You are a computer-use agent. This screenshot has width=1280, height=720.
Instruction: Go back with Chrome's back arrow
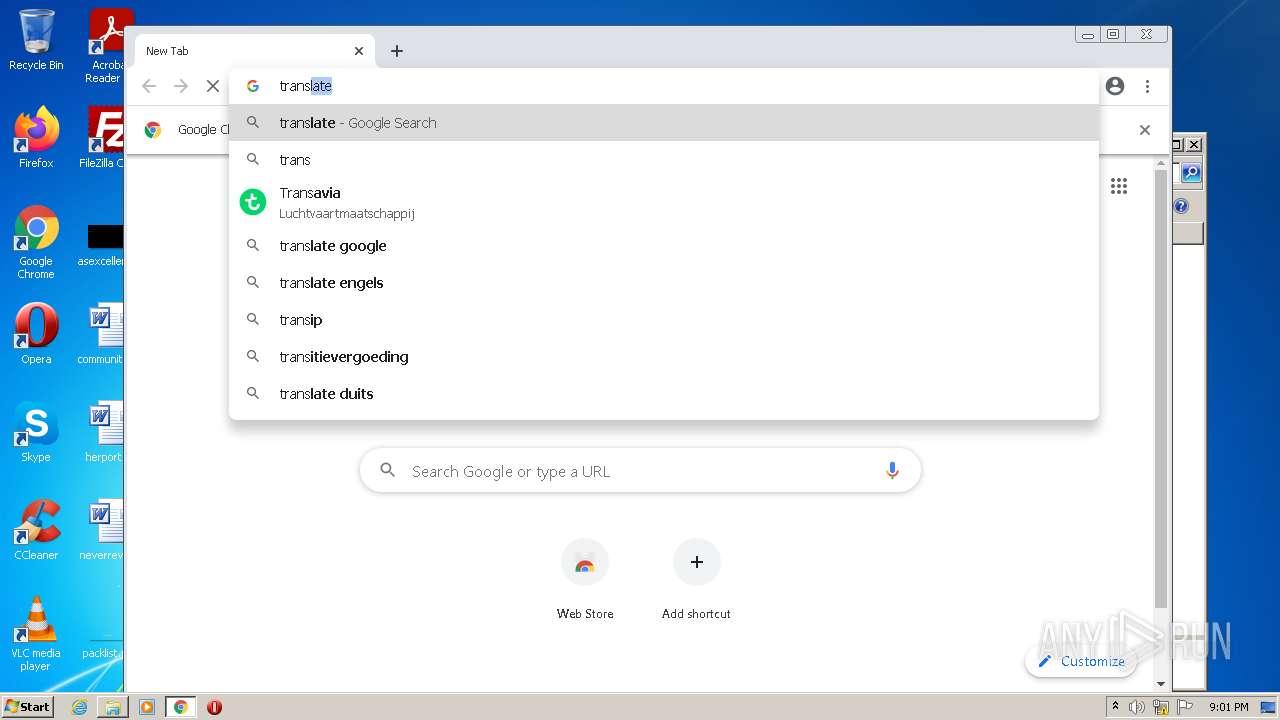[x=149, y=86]
